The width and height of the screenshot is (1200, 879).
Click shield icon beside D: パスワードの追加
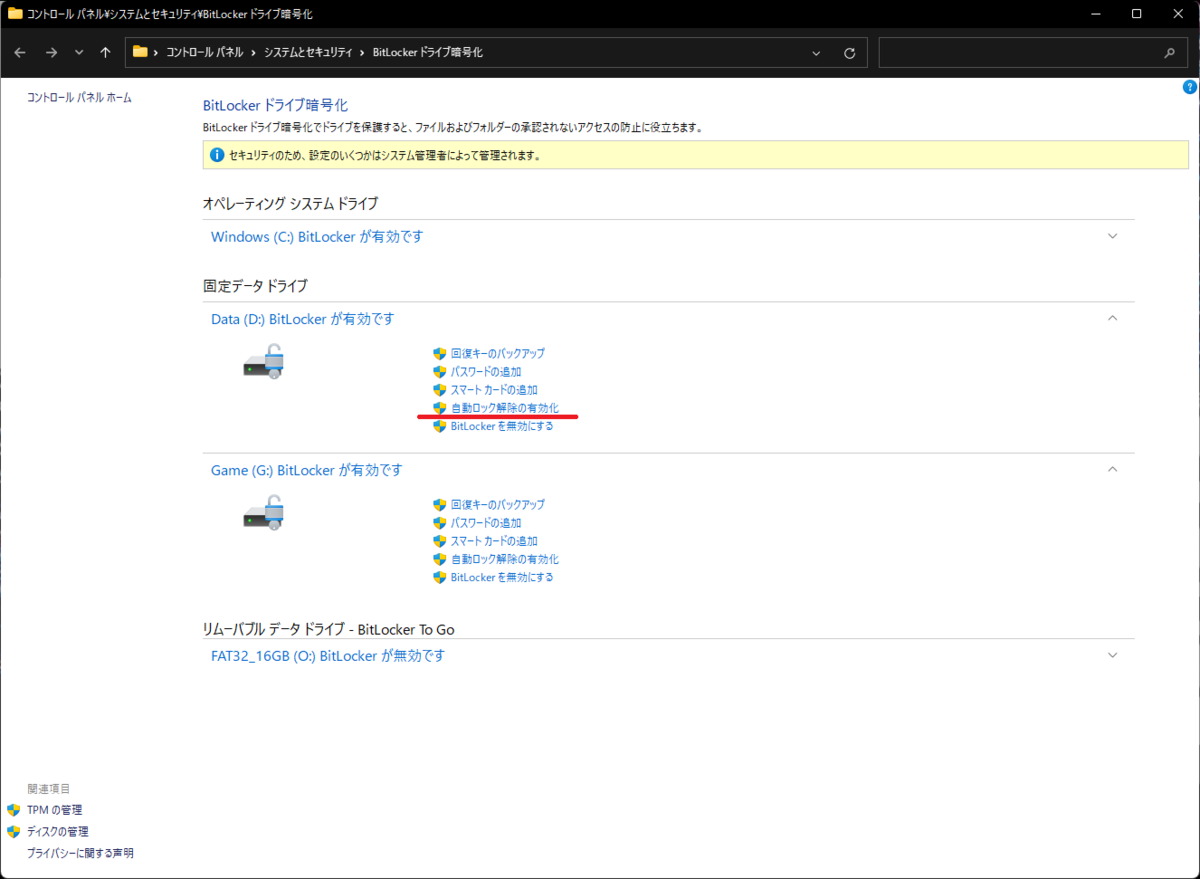439,372
